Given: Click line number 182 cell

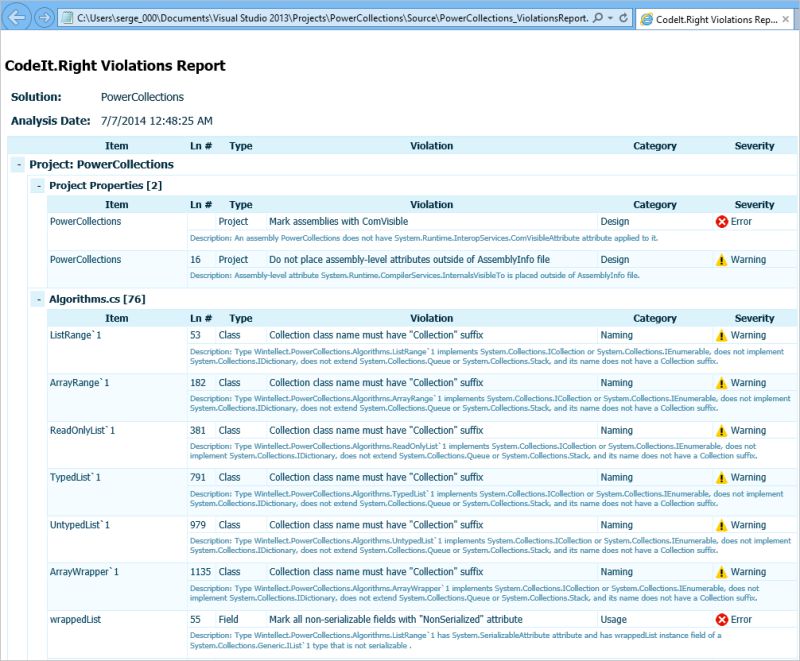Looking at the screenshot, I should 198,383.
